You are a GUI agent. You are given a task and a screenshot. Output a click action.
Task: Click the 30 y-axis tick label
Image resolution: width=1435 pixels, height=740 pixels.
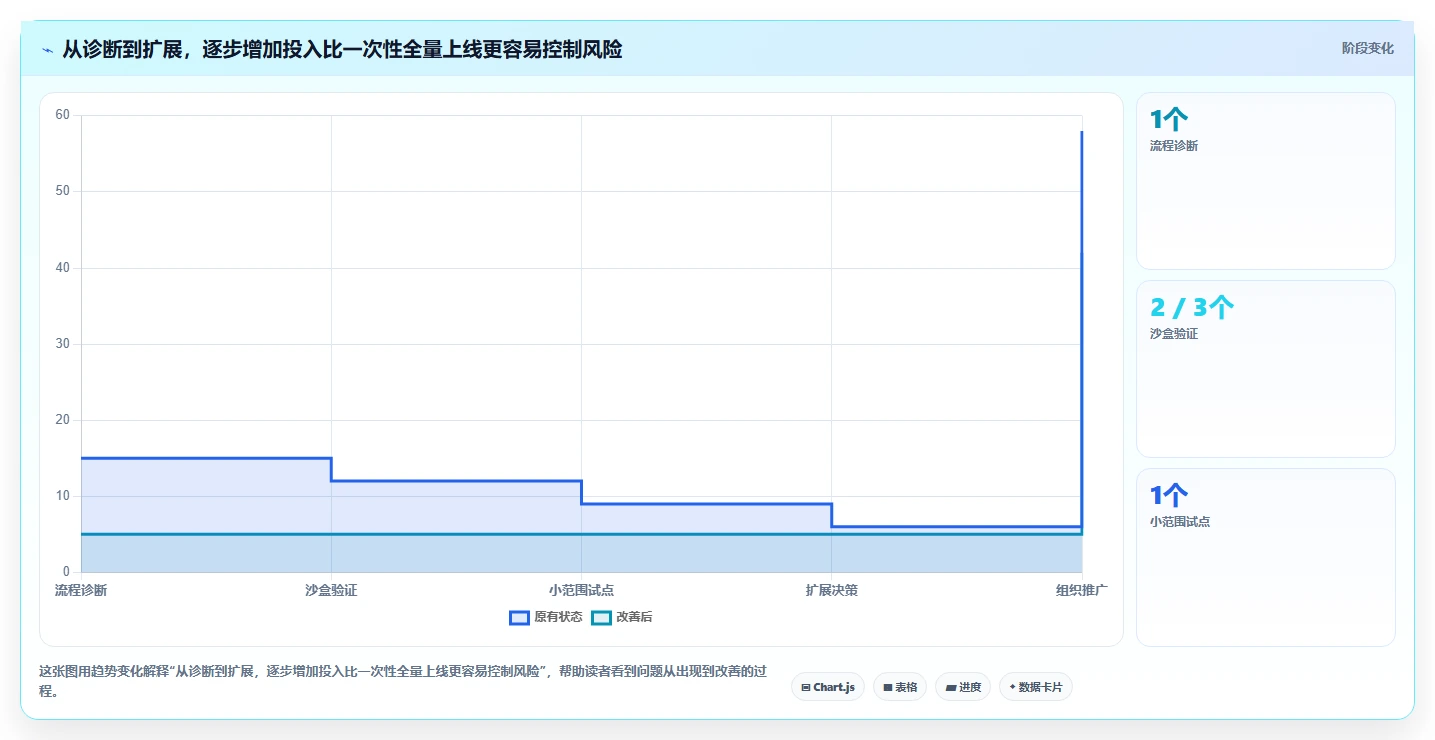point(62,344)
